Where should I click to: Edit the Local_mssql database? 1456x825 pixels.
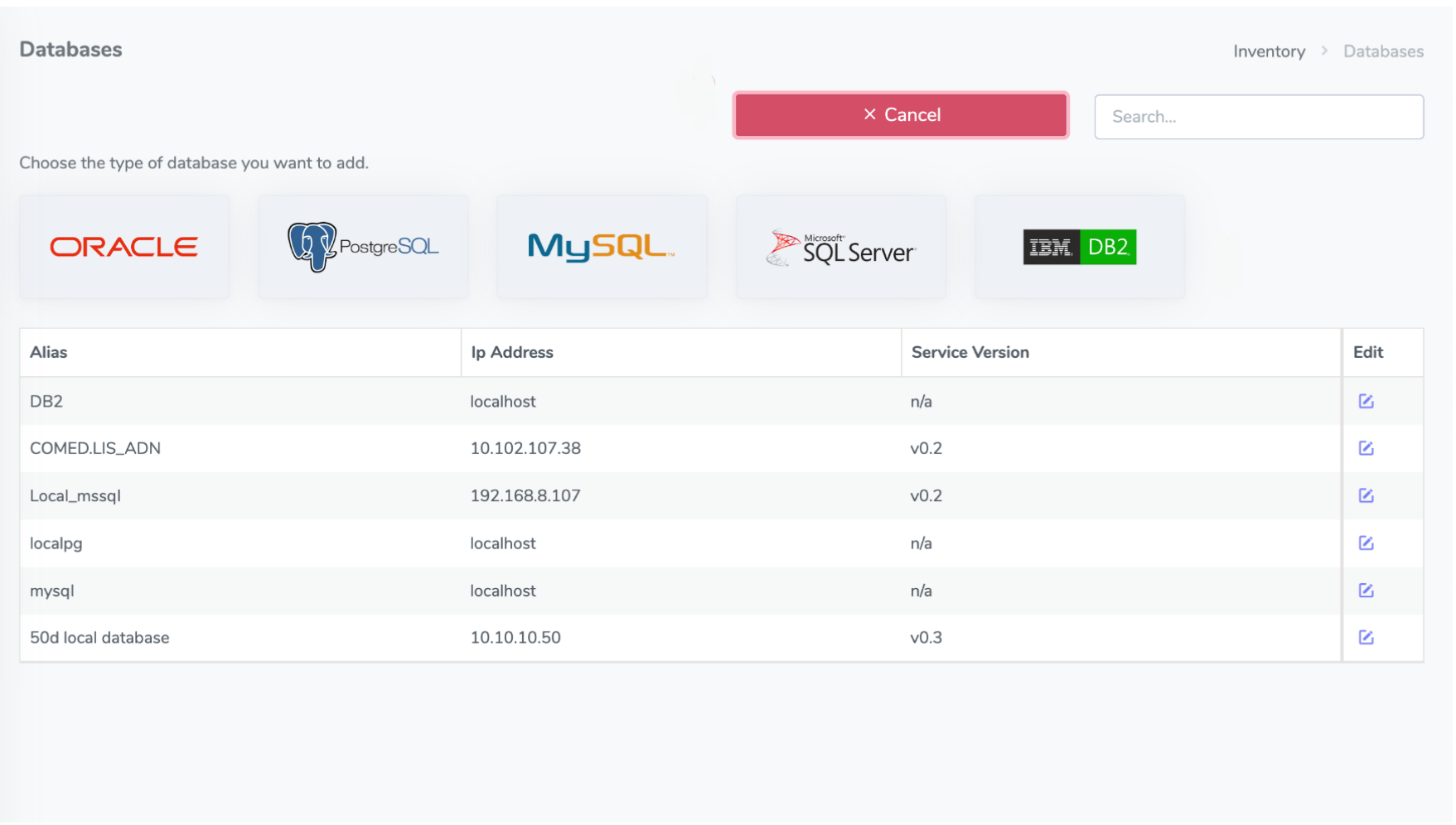(1366, 496)
